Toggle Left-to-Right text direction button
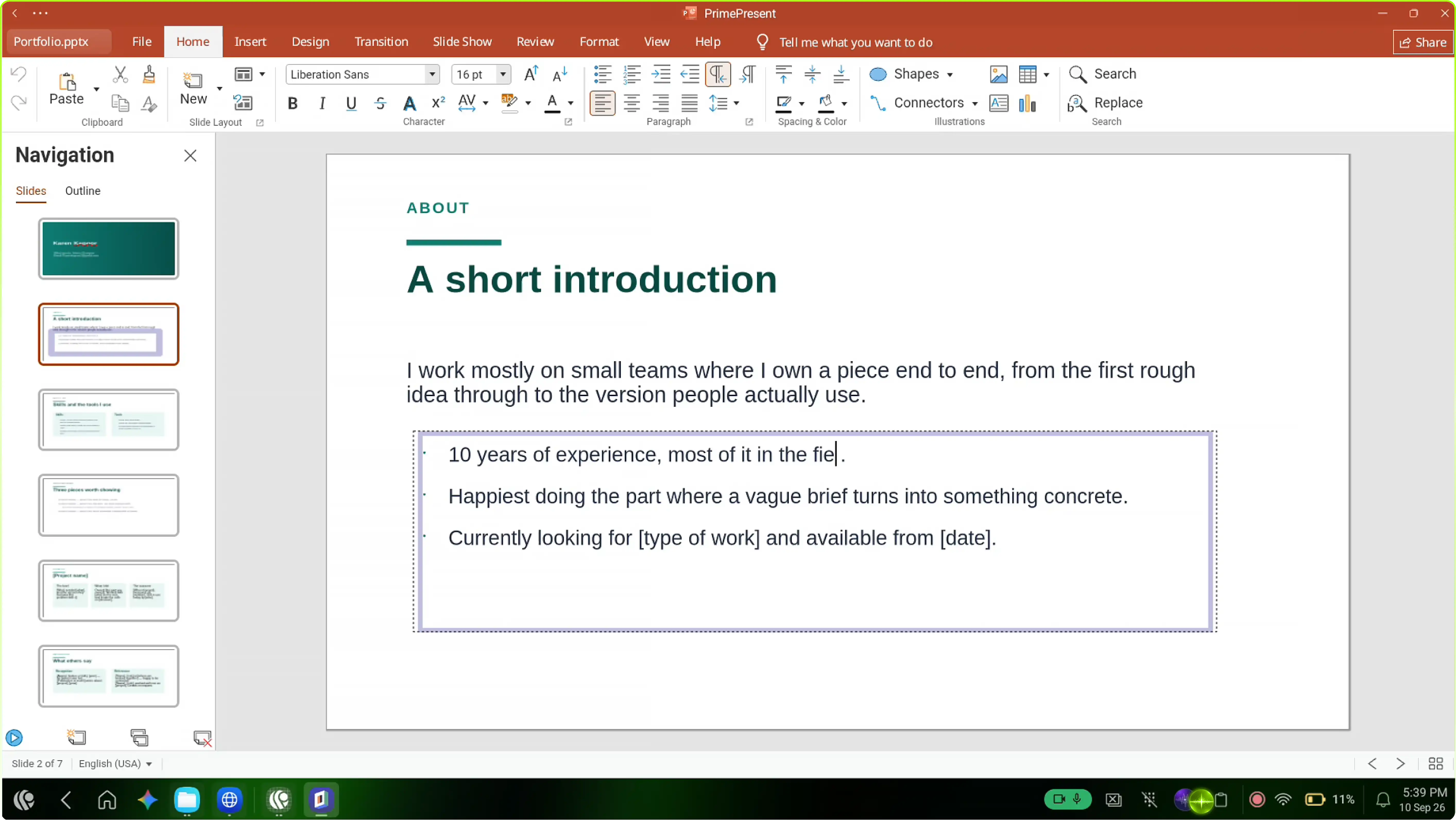The image size is (1456, 821). click(x=718, y=74)
